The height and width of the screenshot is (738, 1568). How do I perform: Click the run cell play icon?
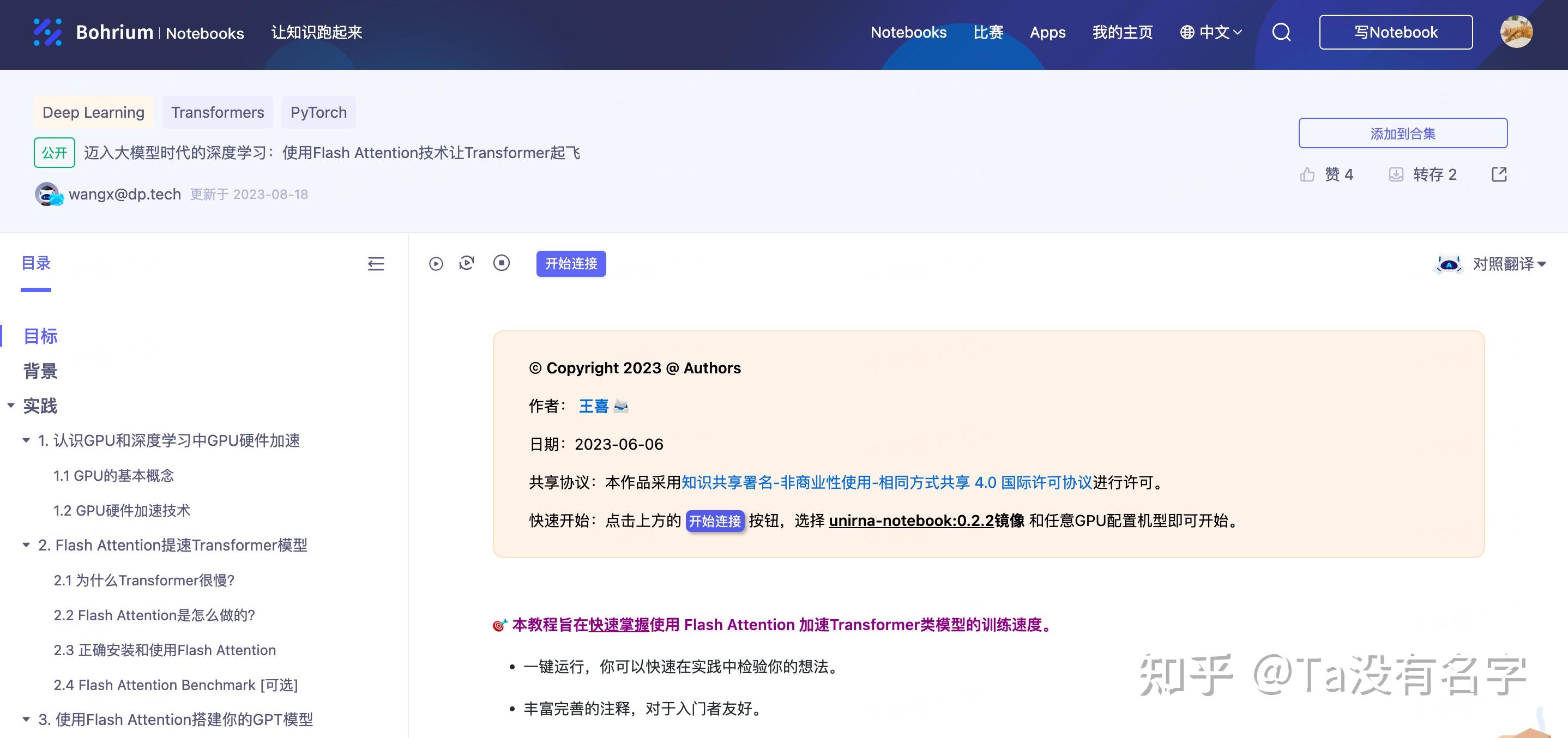click(x=436, y=263)
